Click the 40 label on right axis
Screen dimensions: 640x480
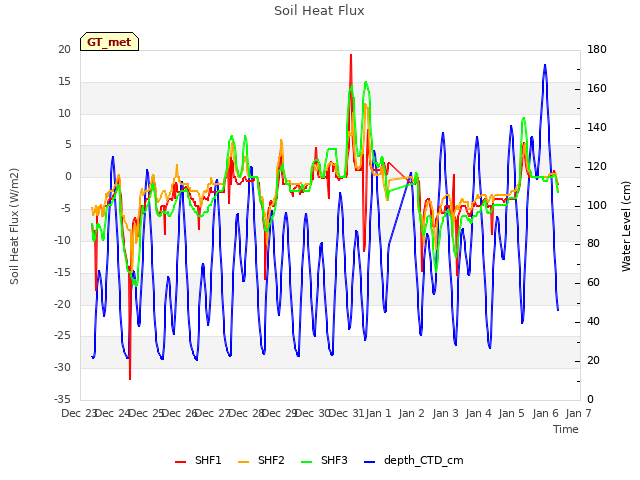coord(593,322)
